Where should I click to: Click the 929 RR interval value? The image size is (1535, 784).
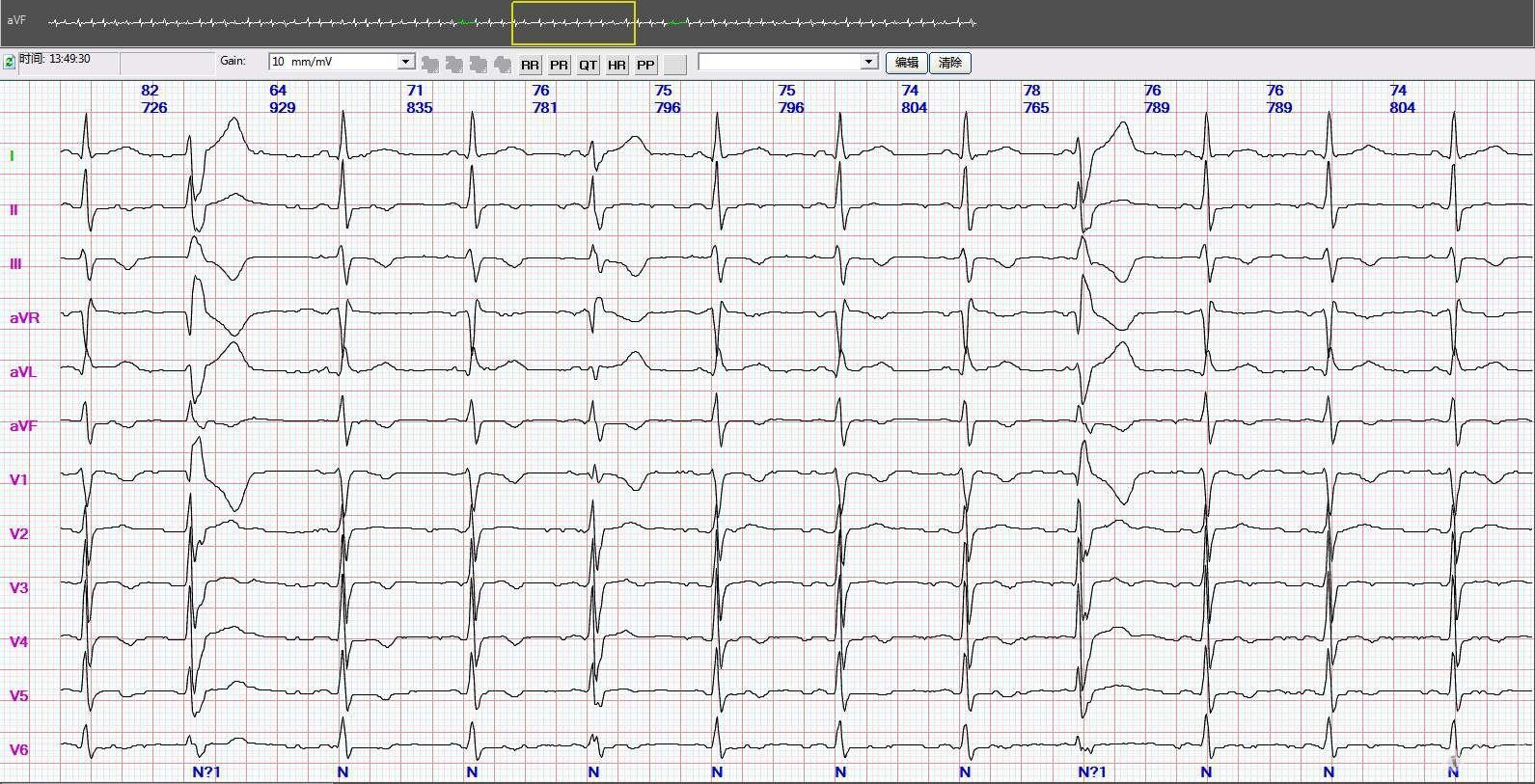(282, 108)
